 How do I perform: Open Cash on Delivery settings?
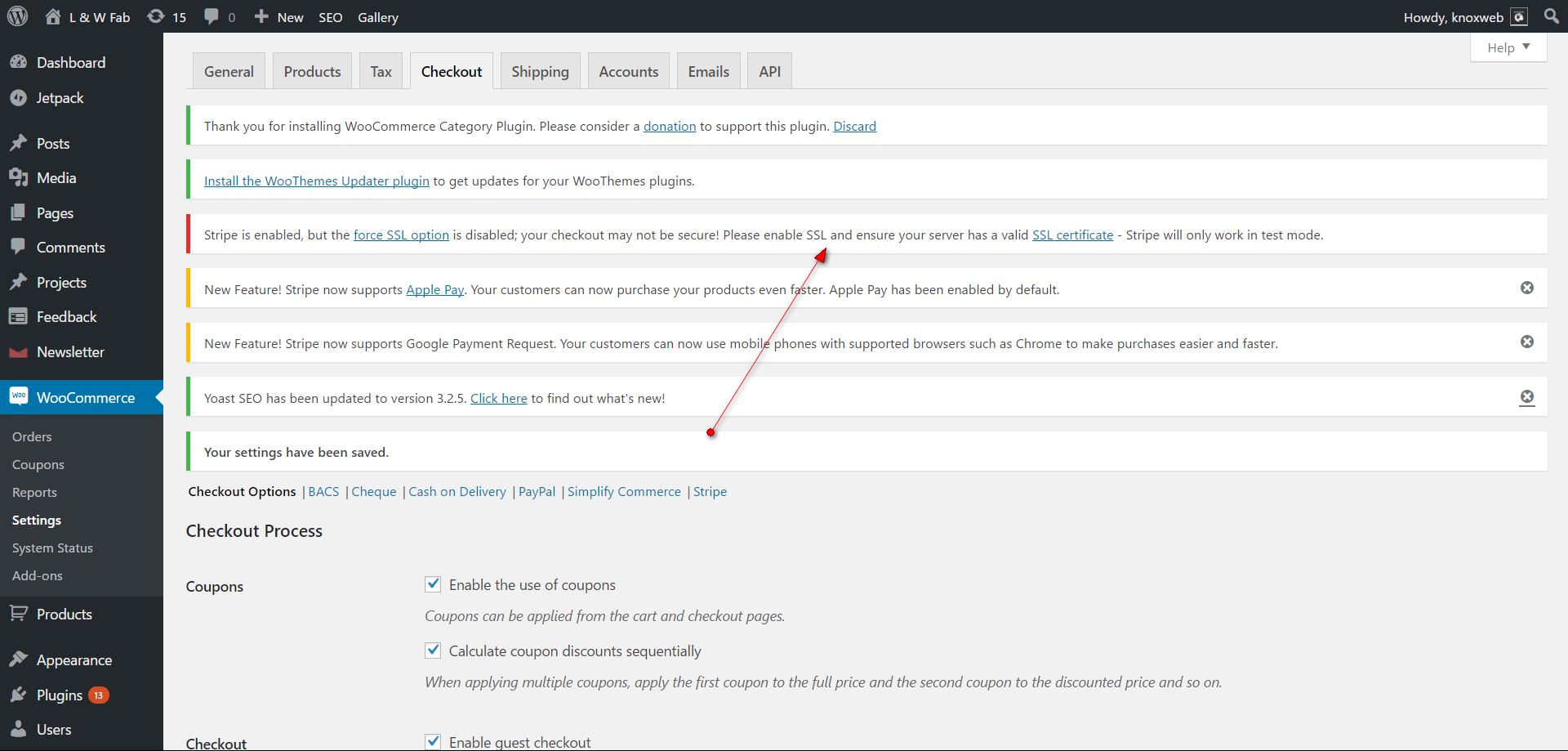point(457,491)
